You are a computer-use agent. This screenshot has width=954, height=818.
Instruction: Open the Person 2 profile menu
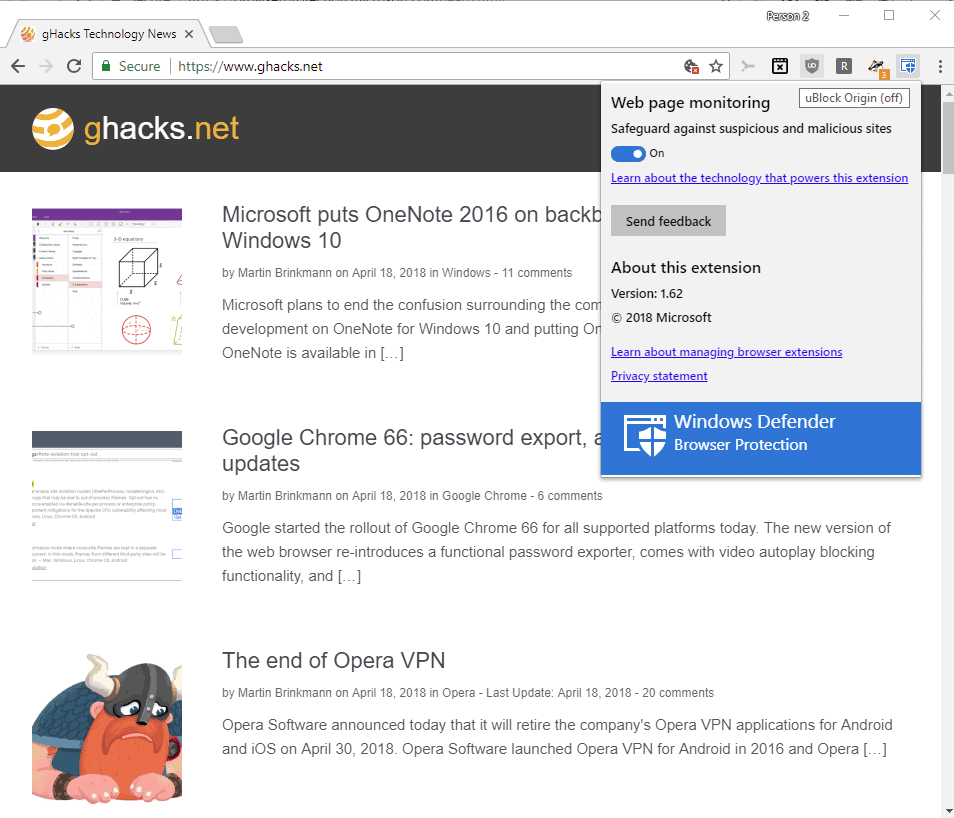[787, 15]
